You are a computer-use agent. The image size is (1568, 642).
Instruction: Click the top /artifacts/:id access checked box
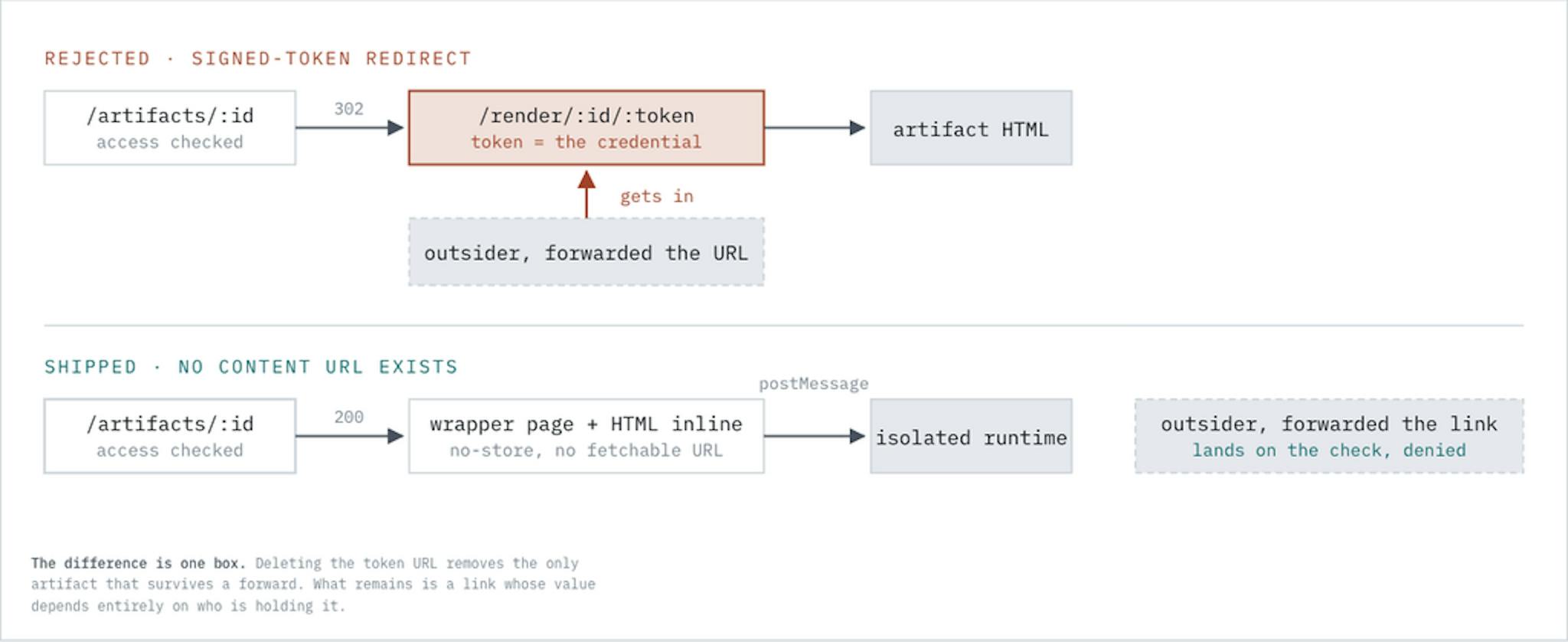coord(170,128)
